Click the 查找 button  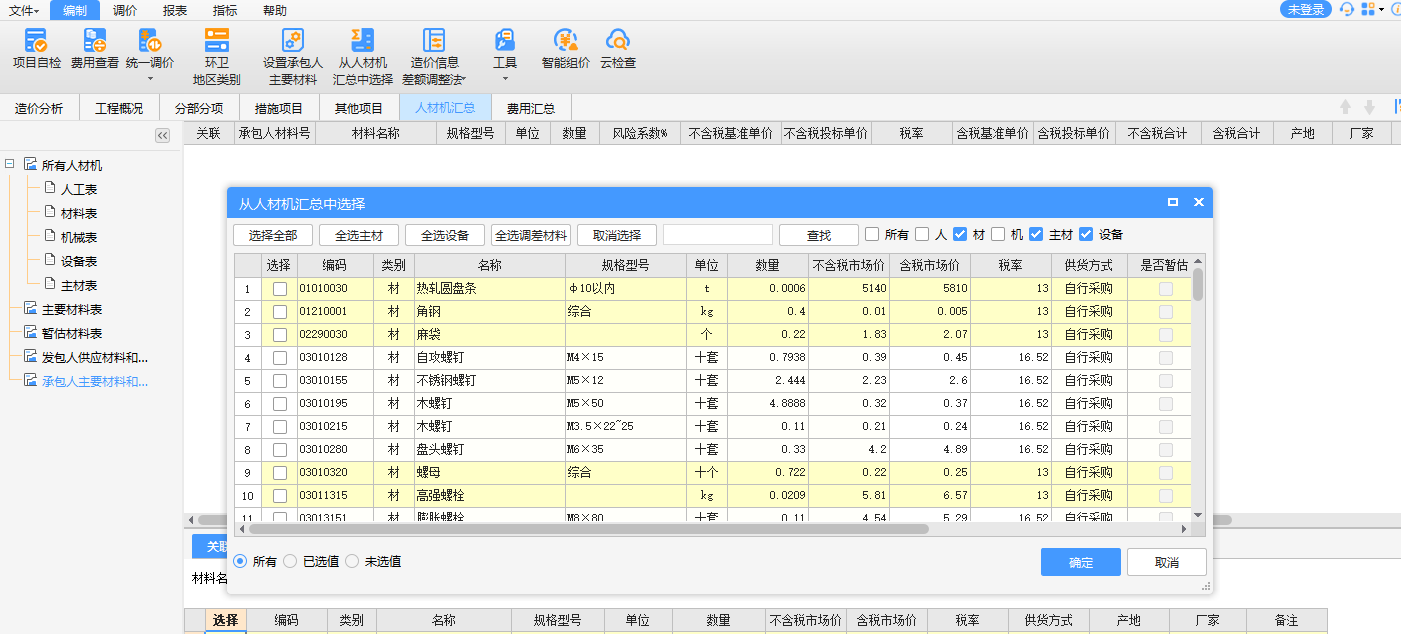tap(819, 235)
